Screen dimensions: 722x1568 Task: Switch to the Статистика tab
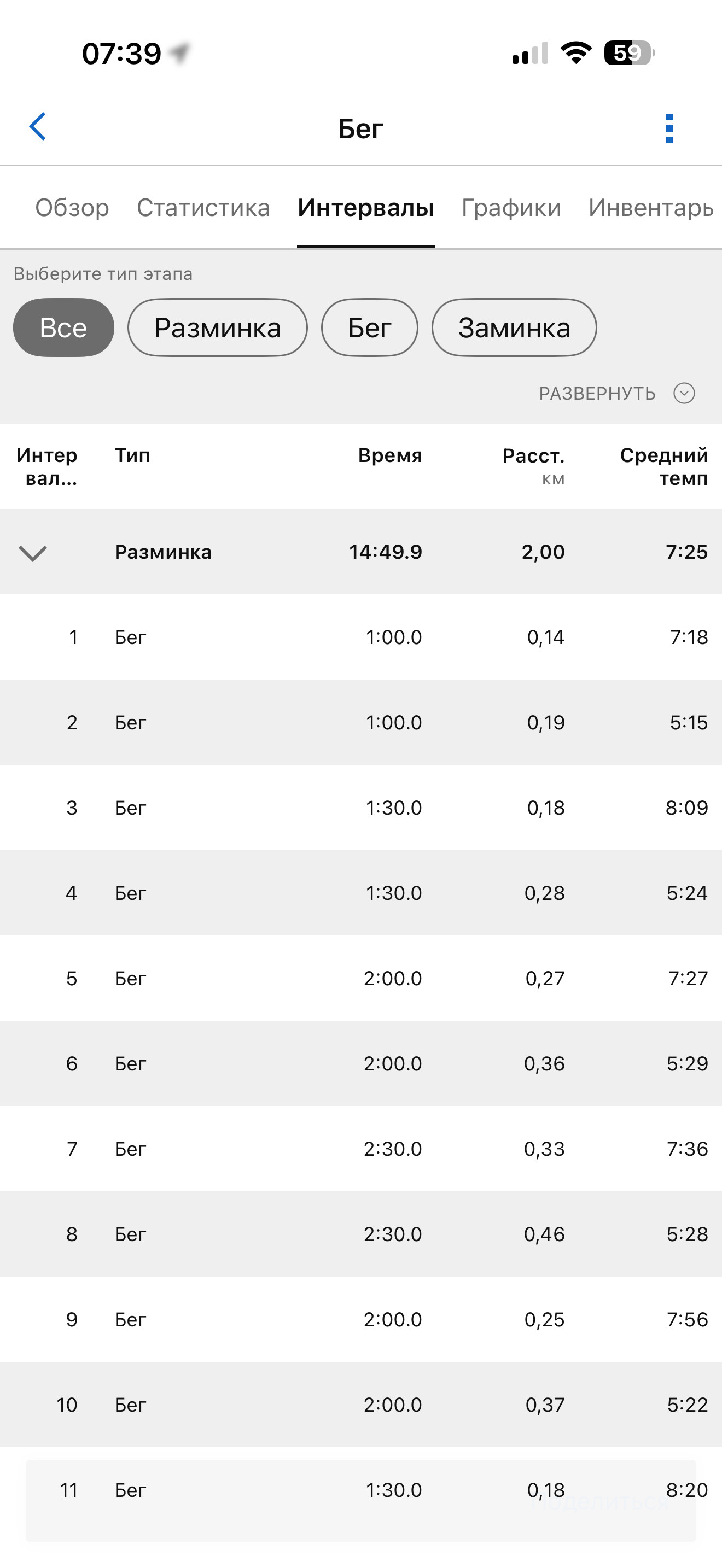[x=203, y=208]
